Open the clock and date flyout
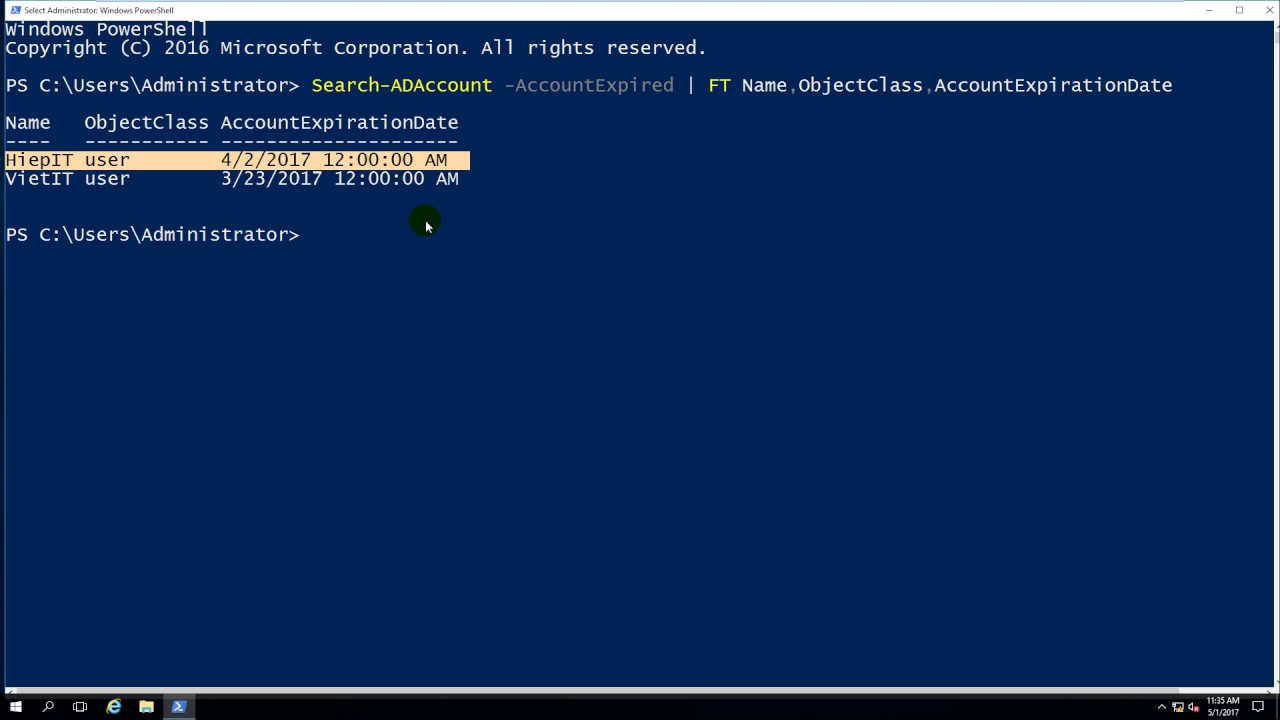 1223,707
